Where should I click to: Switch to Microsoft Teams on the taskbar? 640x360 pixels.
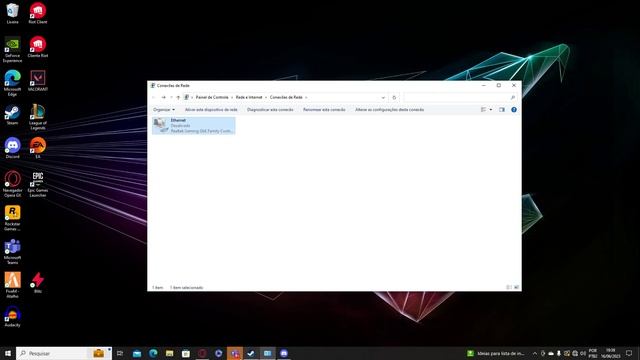click(235, 353)
